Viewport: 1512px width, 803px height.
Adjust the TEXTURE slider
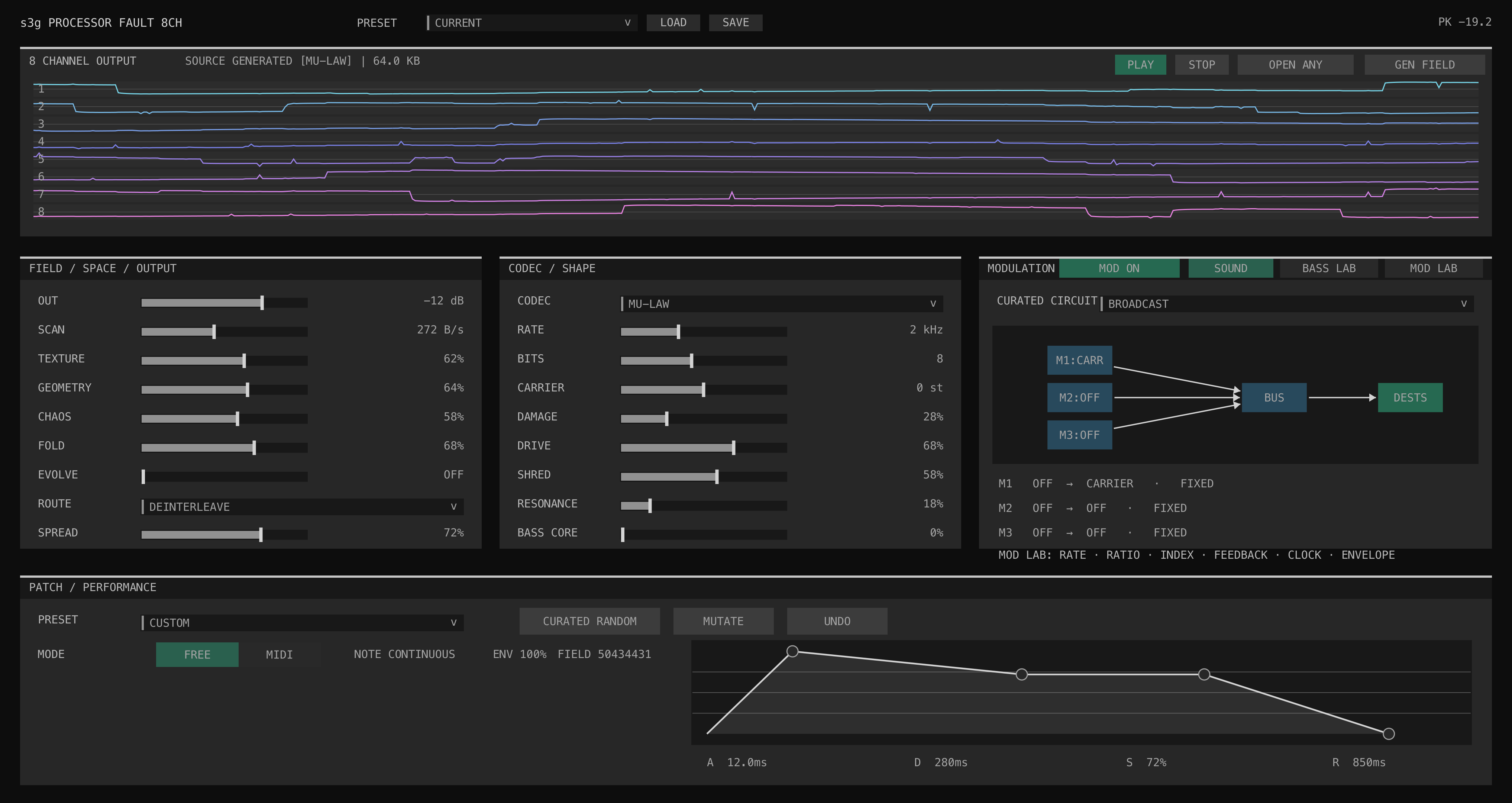coord(224,360)
